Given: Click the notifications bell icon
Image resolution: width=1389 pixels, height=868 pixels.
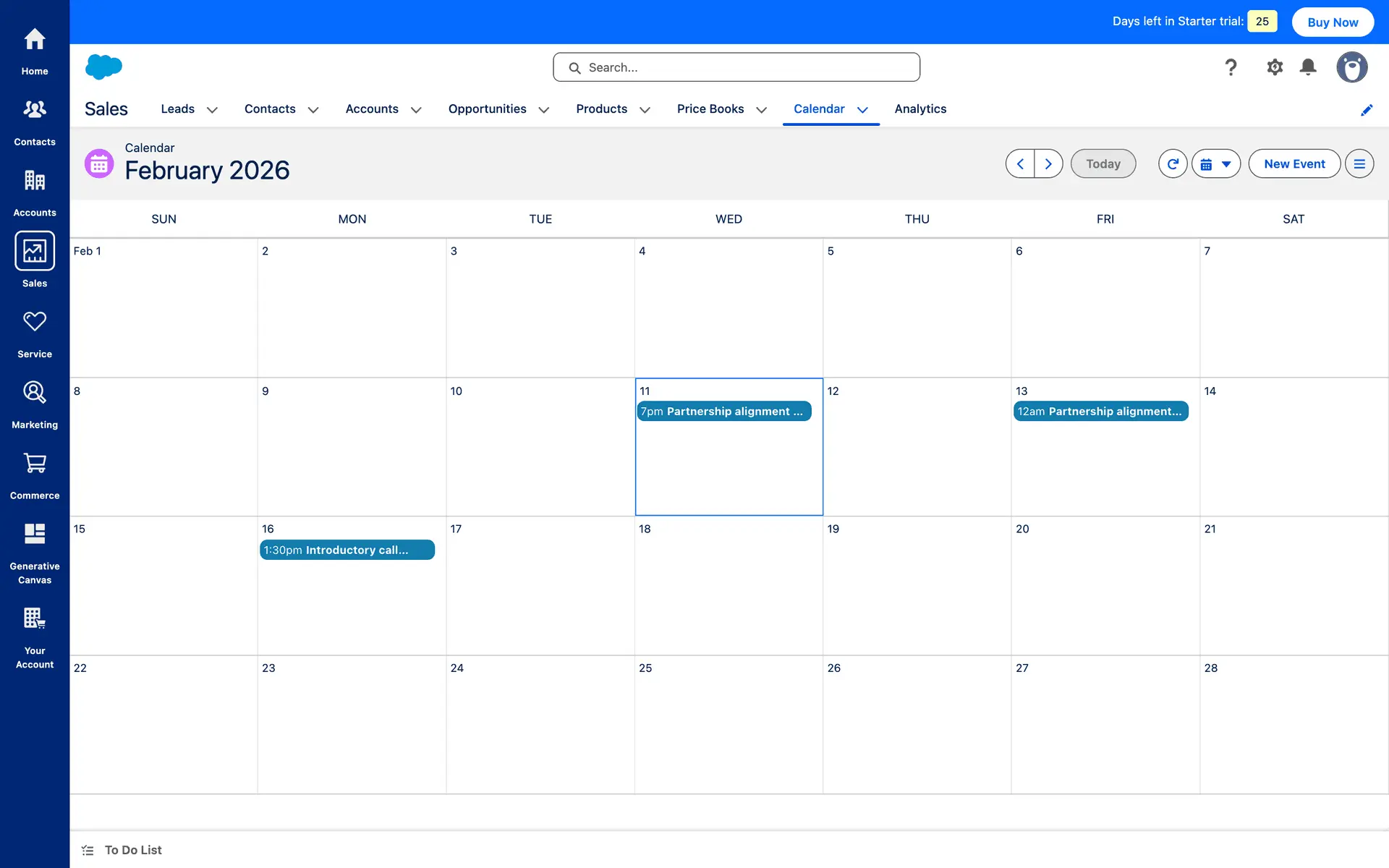Looking at the screenshot, I should pyautogui.click(x=1307, y=67).
